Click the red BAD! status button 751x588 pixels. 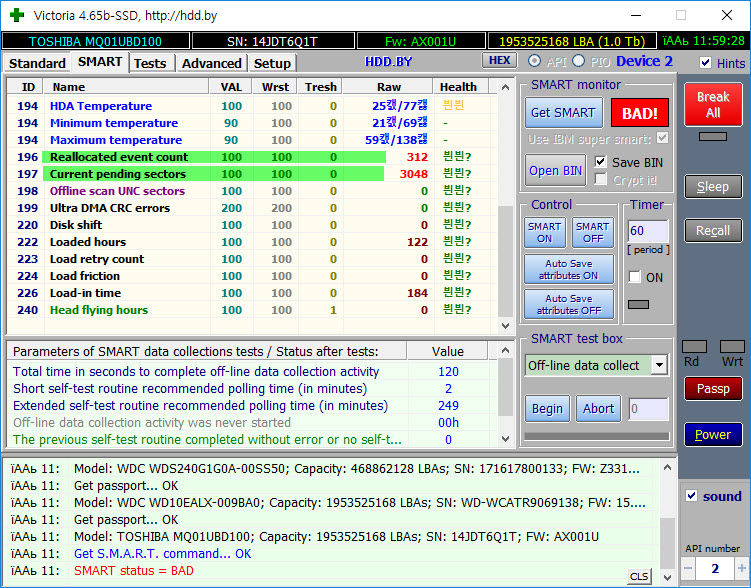pyautogui.click(x=639, y=113)
